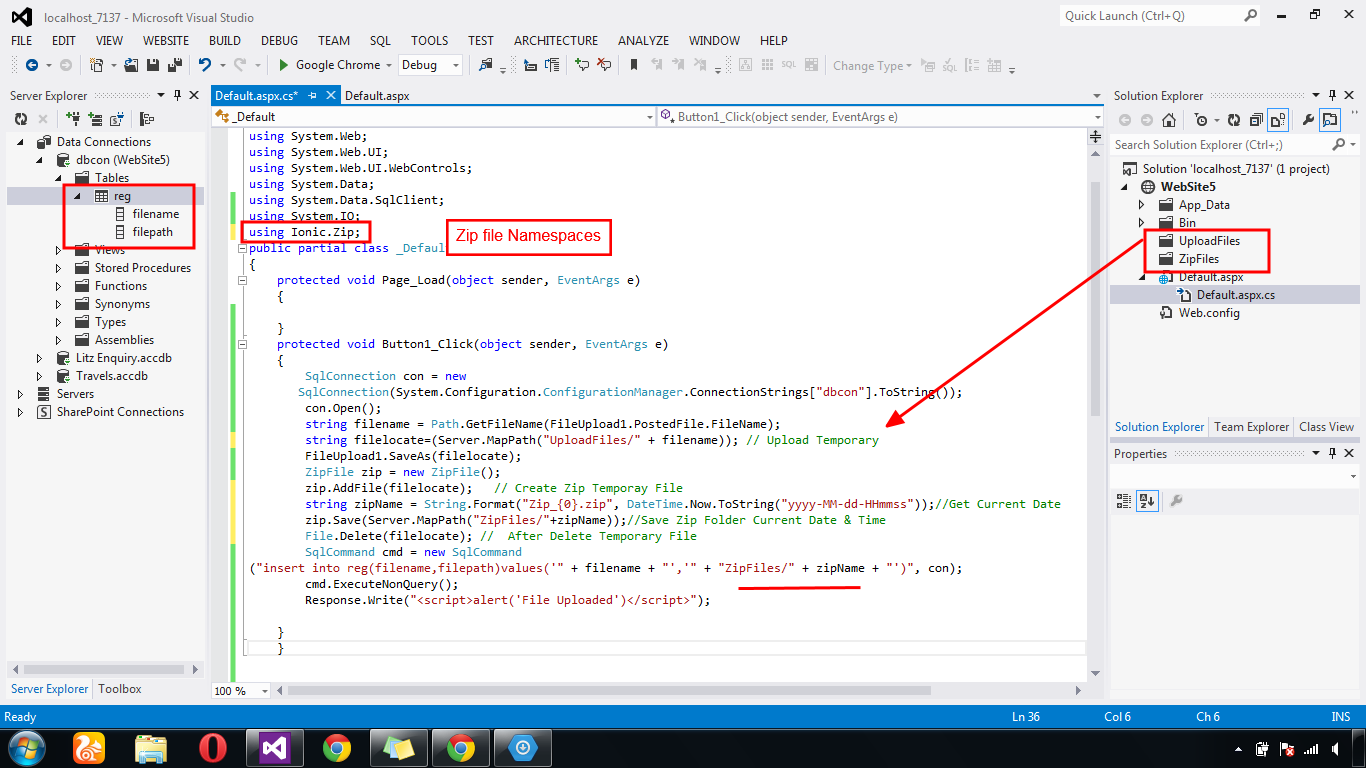Select SharePoint Connections in Server Explorer

(120, 412)
